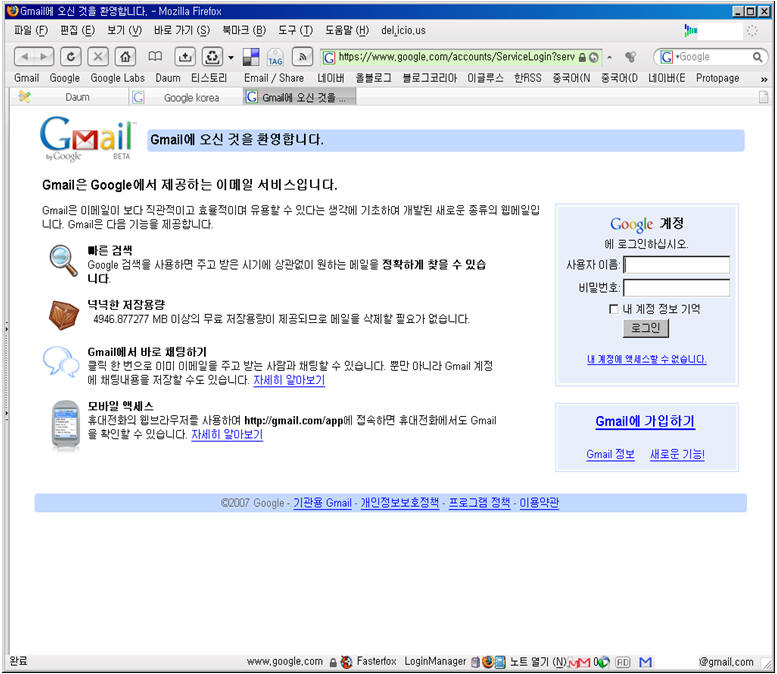
Task: Open the dropdown arrow beside recycle icon
Action: (231, 57)
